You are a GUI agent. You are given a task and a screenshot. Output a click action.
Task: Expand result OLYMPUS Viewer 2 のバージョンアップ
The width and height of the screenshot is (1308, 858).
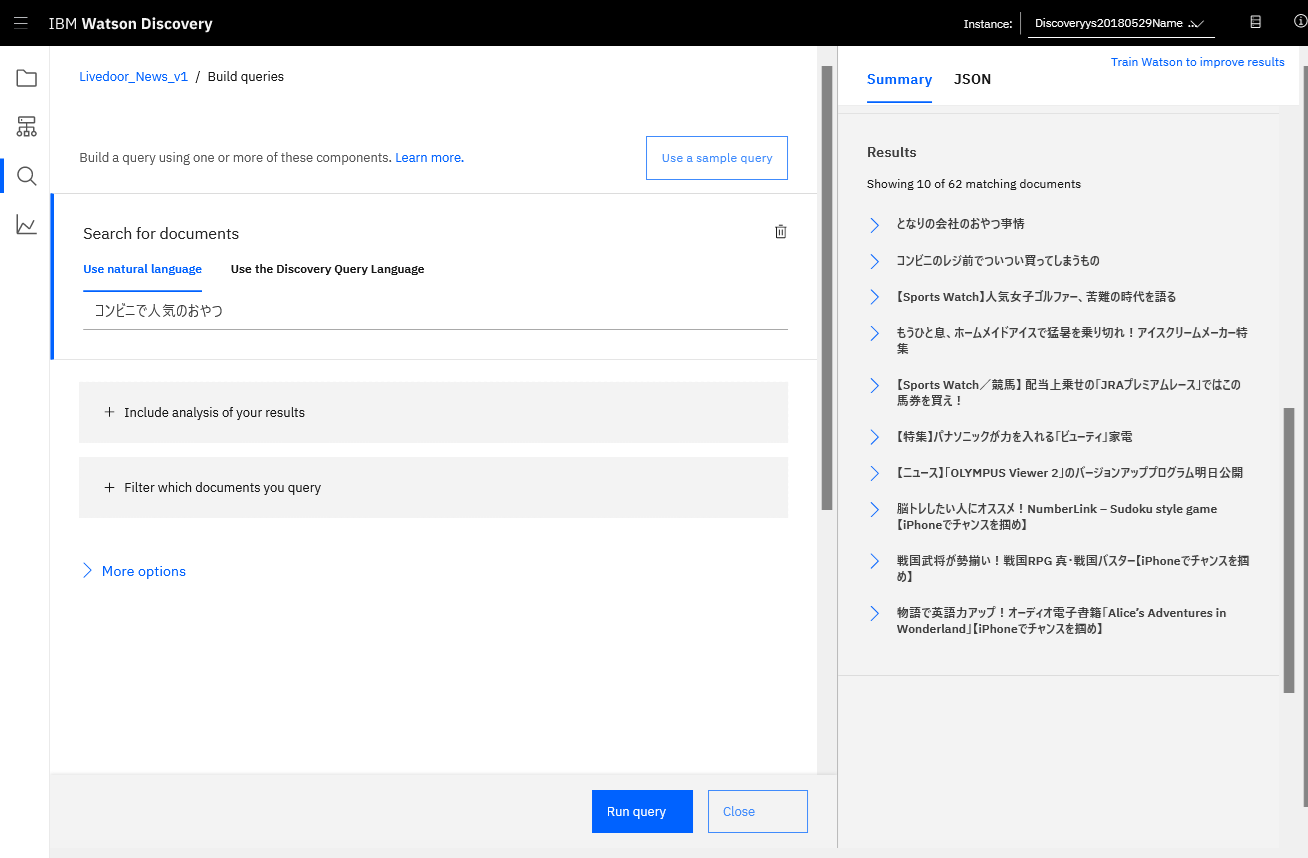[874, 473]
